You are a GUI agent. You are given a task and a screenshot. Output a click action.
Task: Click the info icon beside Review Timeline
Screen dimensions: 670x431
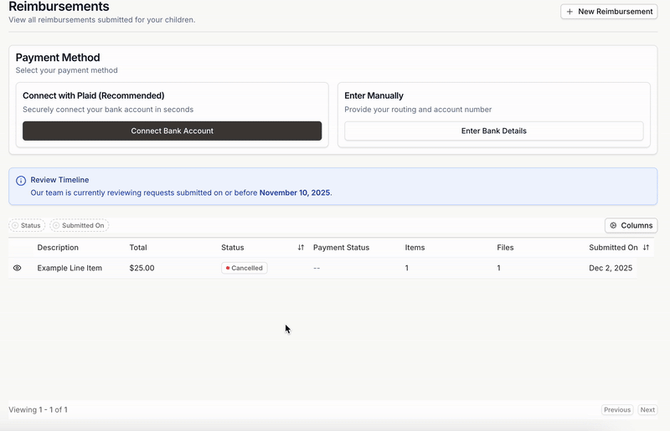pyautogui.click(x=21, y=181)
